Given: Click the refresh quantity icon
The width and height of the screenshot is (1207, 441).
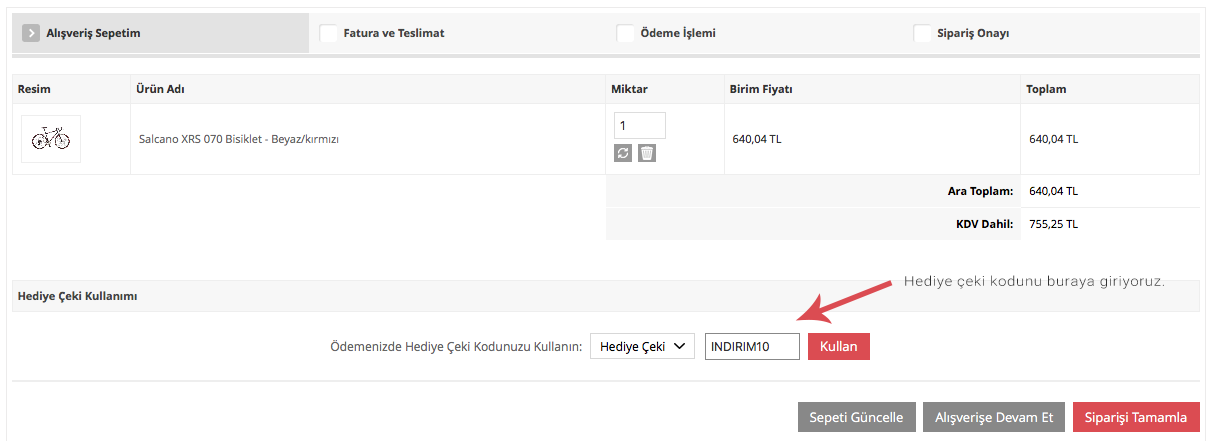Looking at the screenshot, I should click(623, 153).
